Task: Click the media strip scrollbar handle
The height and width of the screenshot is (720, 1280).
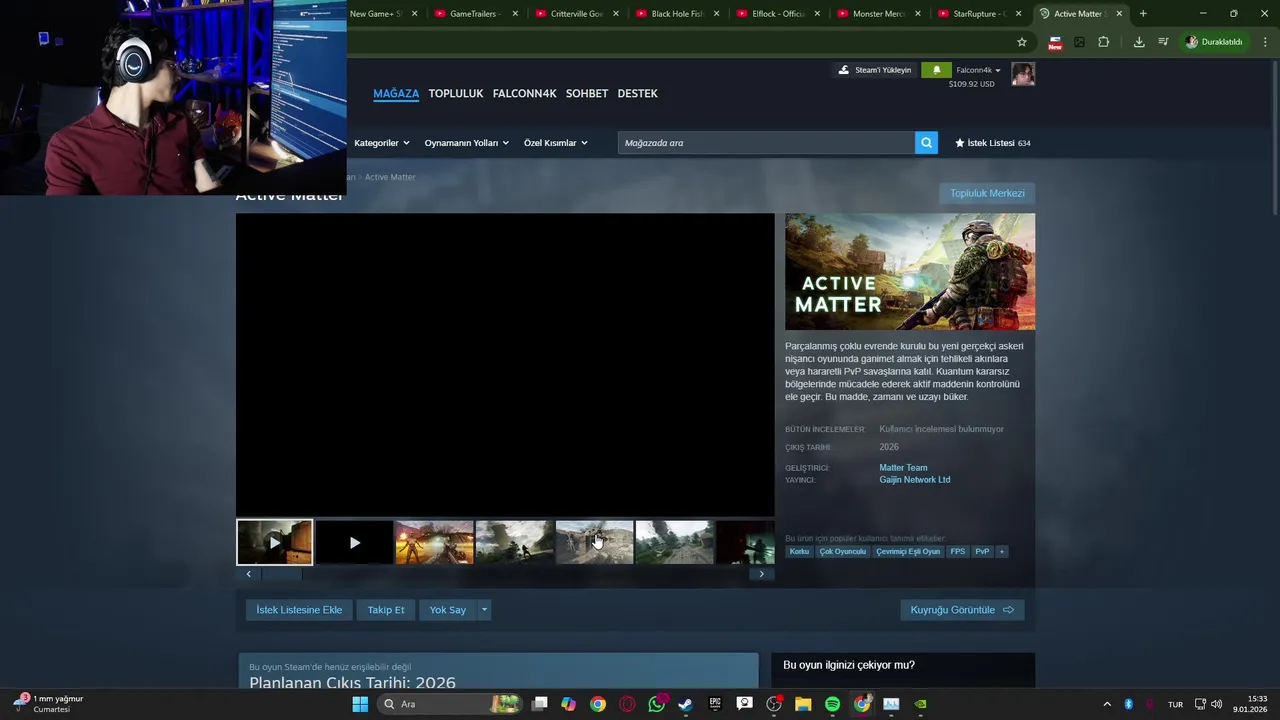Action: point(281,574)
